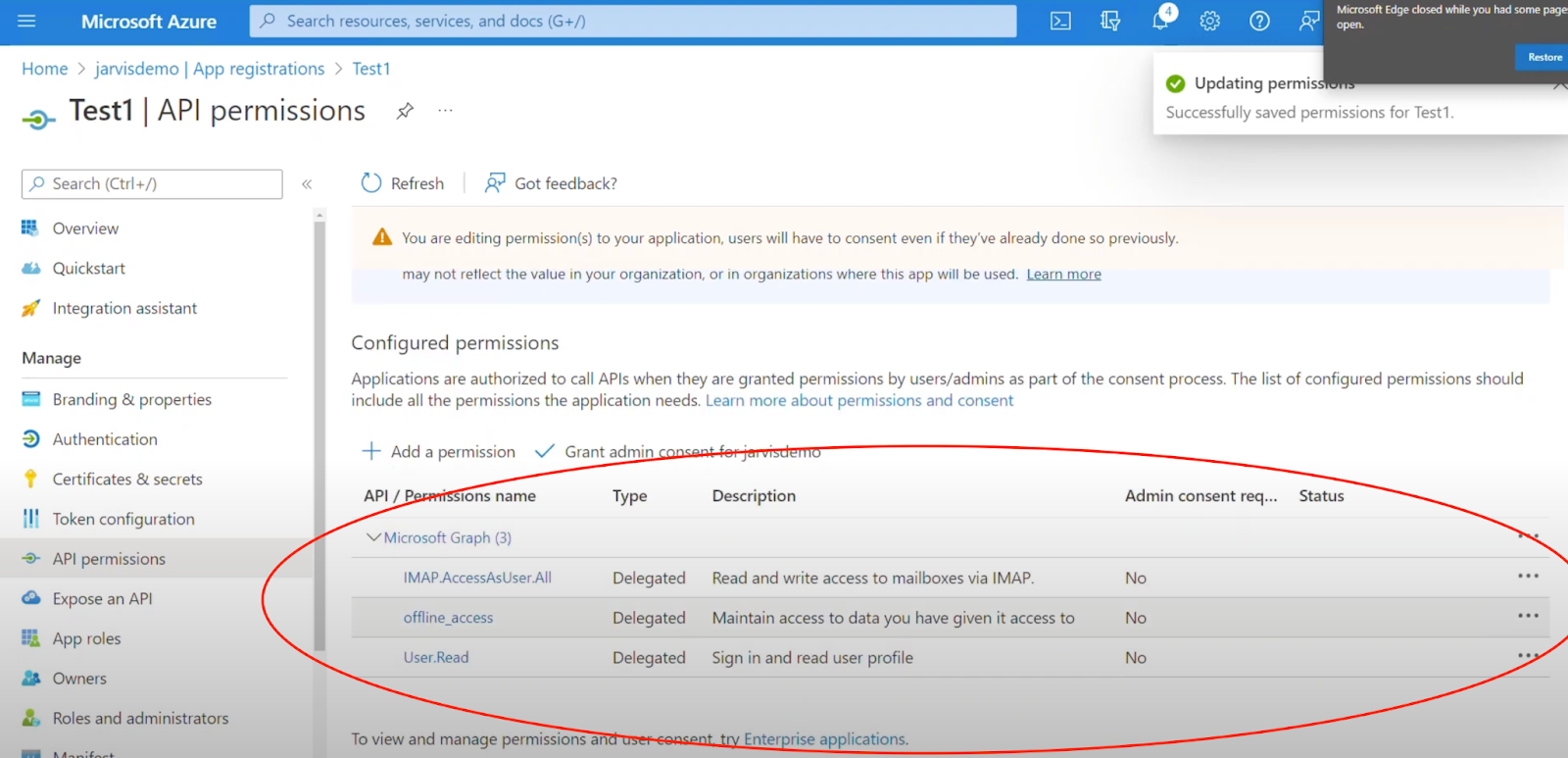Click the Certificates & secrets key icon
The image size is (1568, 758).
point(30,479)
